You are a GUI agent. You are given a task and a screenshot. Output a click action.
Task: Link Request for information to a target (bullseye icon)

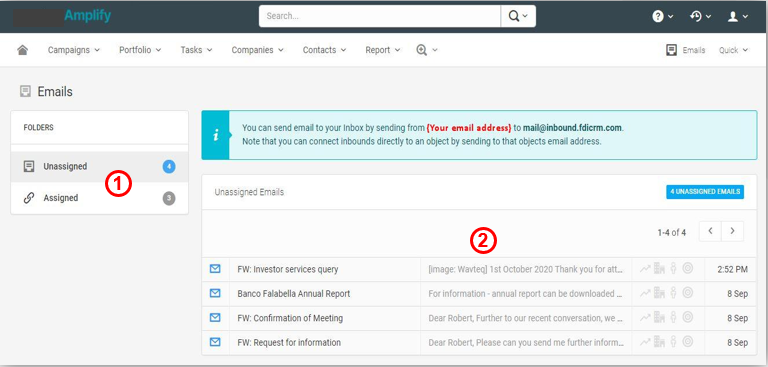tap(688, 342)
